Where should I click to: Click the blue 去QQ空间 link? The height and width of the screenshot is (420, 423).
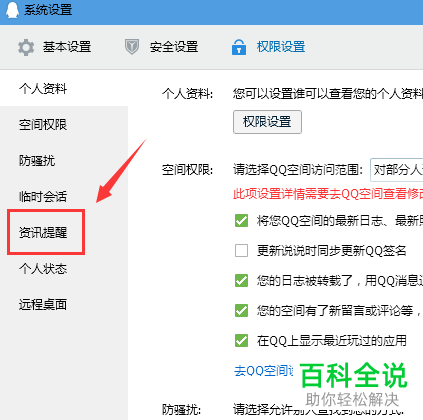(x=264, y=371)
